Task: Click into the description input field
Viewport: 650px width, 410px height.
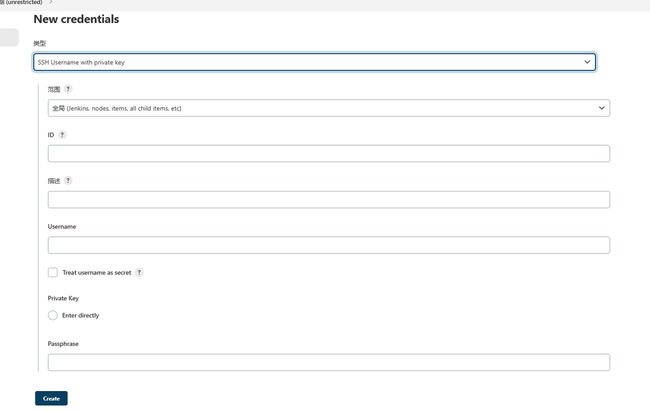Action: pos(329,200)
